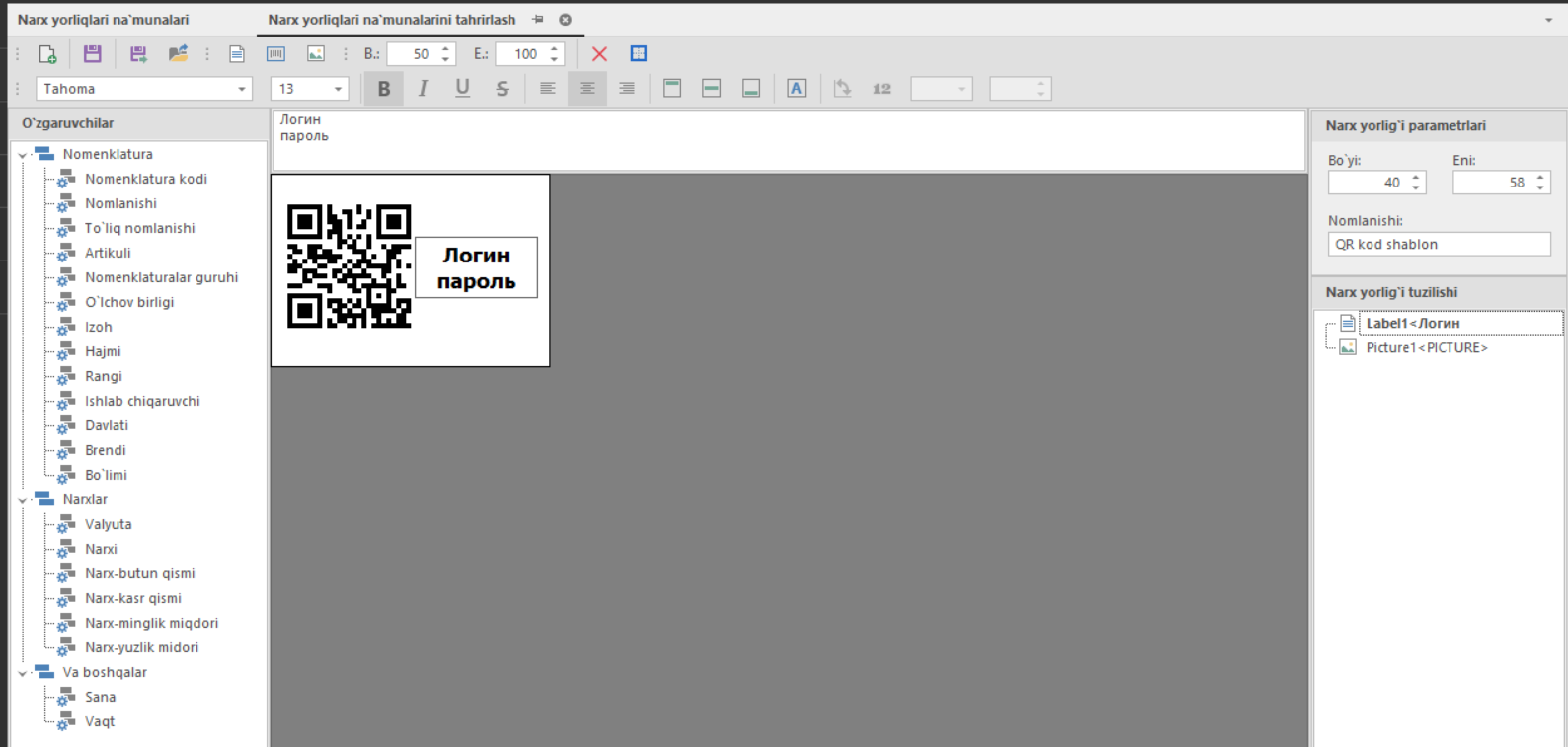Select 'Narx-minglik miqdori' variable
1568x747 pixels.
coord(152,623)
